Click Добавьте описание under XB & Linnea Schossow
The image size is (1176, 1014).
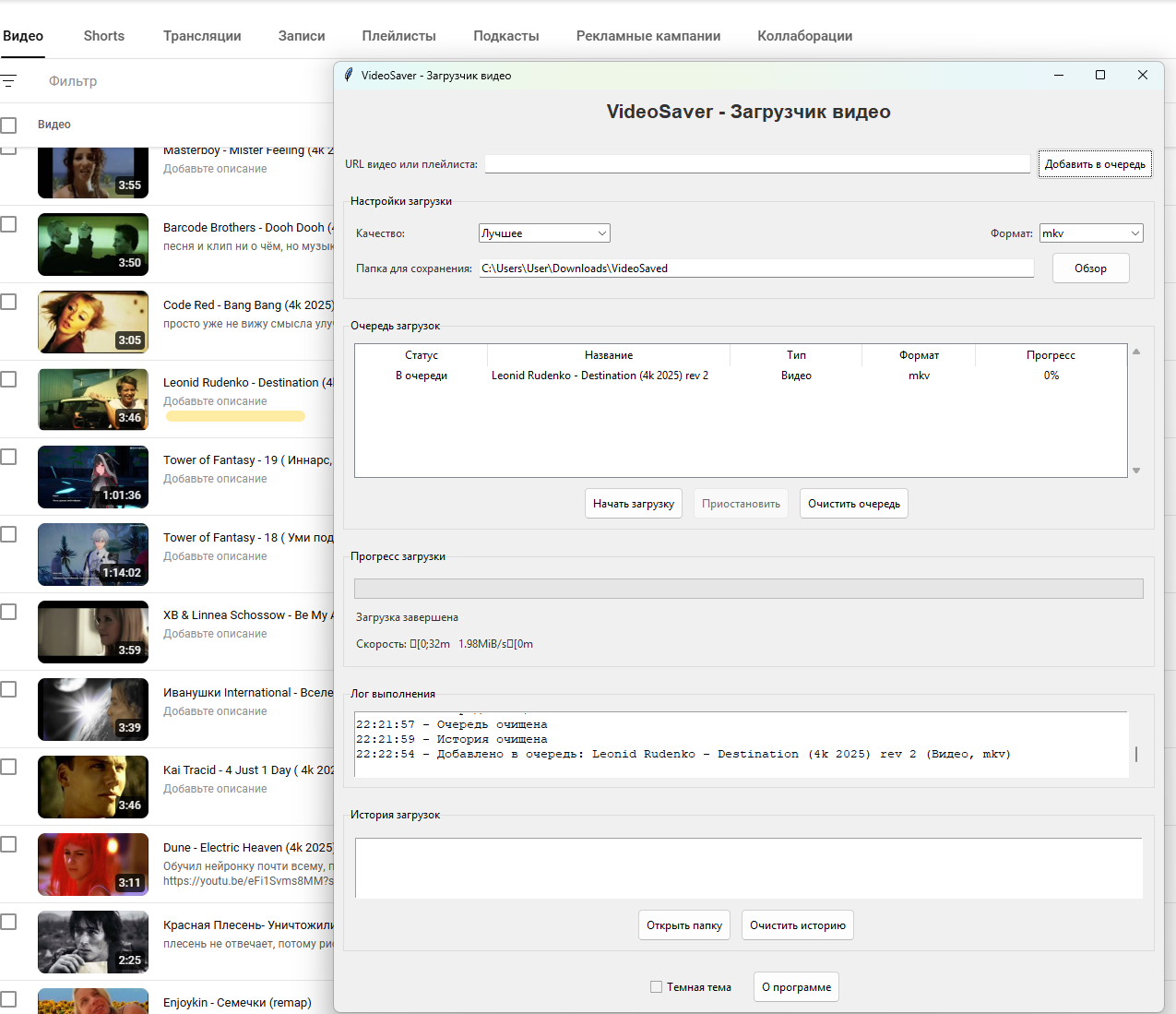[215, 634]
